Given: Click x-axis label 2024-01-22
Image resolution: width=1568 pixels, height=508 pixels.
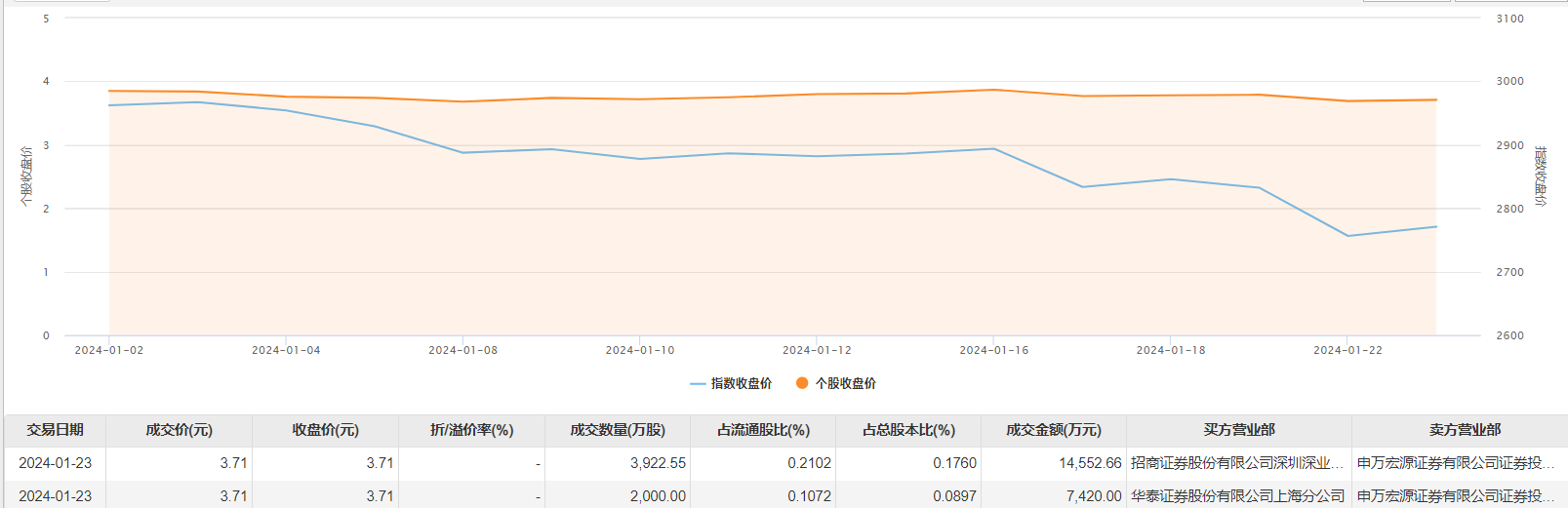Looking at the screenshot, I should pyautogui.click(x=1347, y=350).
